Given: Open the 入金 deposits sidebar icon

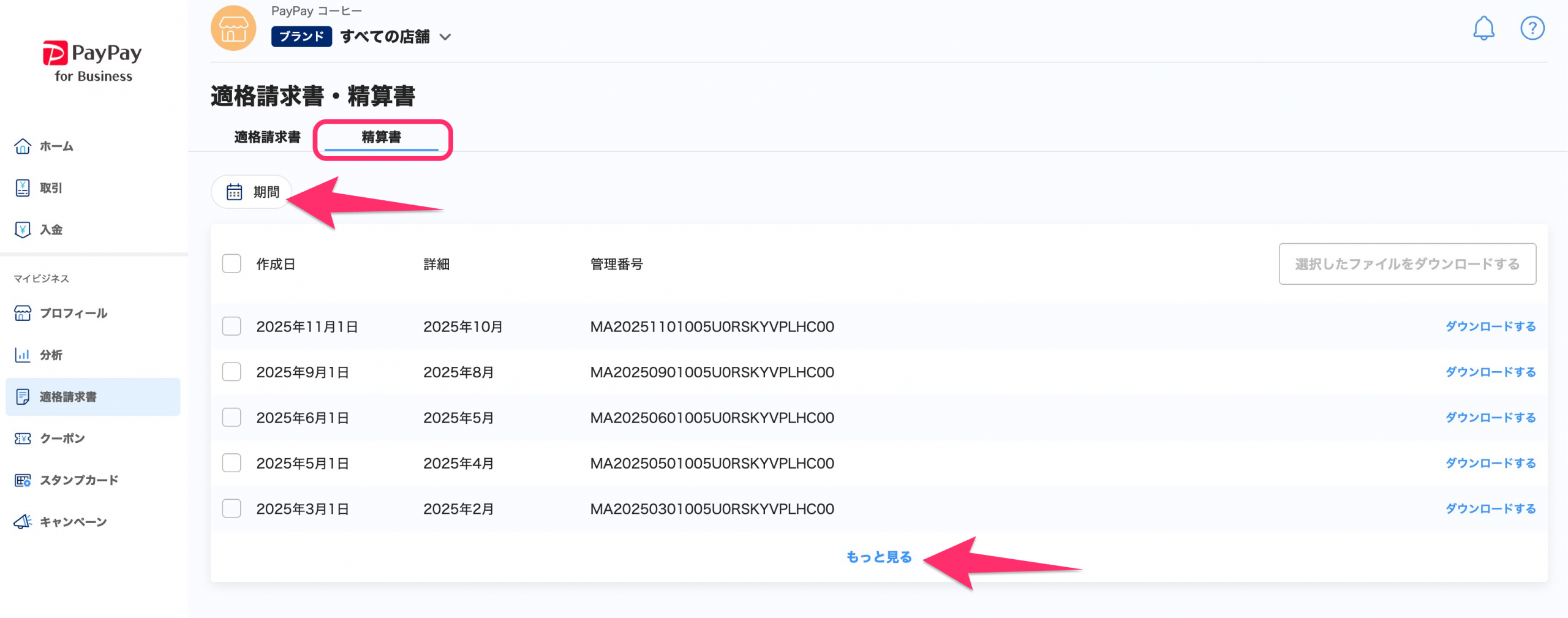Looking at the screenshot, I should (x=23, y=230).
